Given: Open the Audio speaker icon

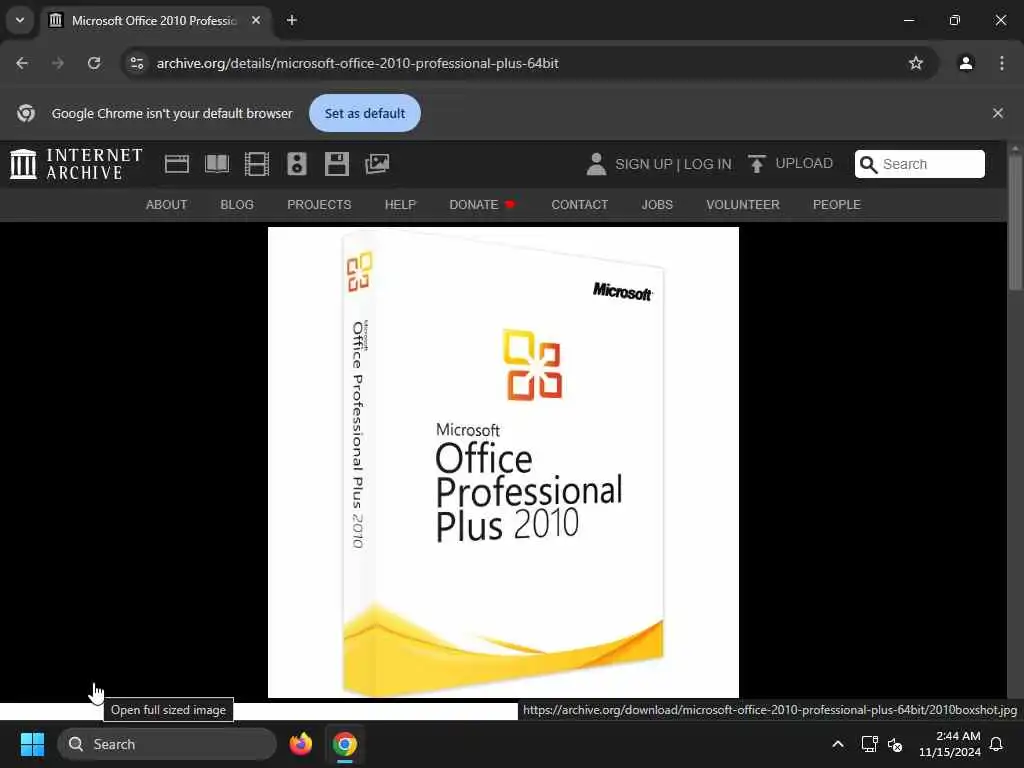Looking at the screenshot, I should (x=296, y=164).
